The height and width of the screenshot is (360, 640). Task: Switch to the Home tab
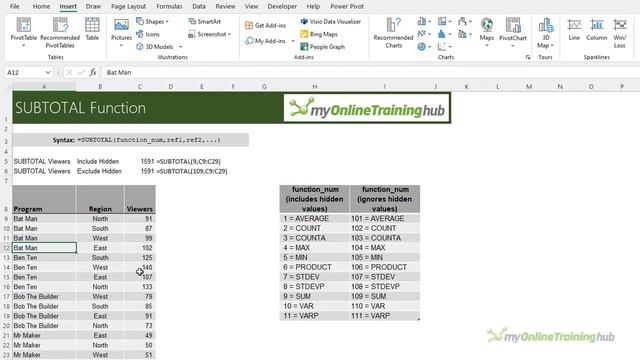(x=41, y=7)
